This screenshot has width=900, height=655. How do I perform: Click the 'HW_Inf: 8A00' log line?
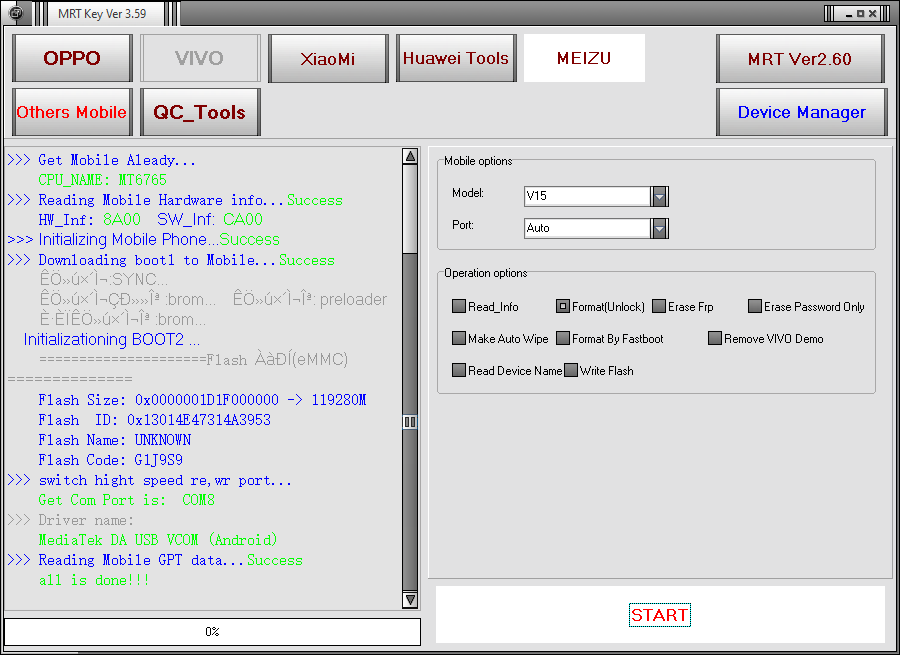point(150,219)
